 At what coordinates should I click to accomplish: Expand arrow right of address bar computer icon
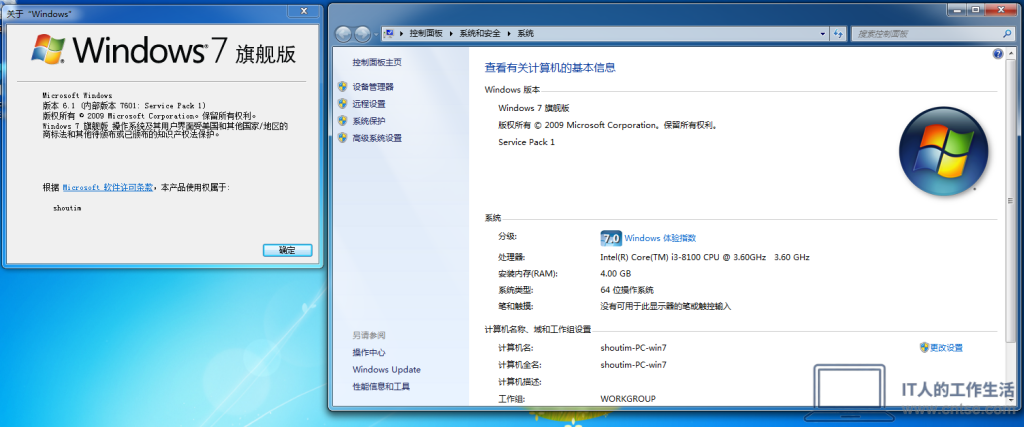click(400, 33)
